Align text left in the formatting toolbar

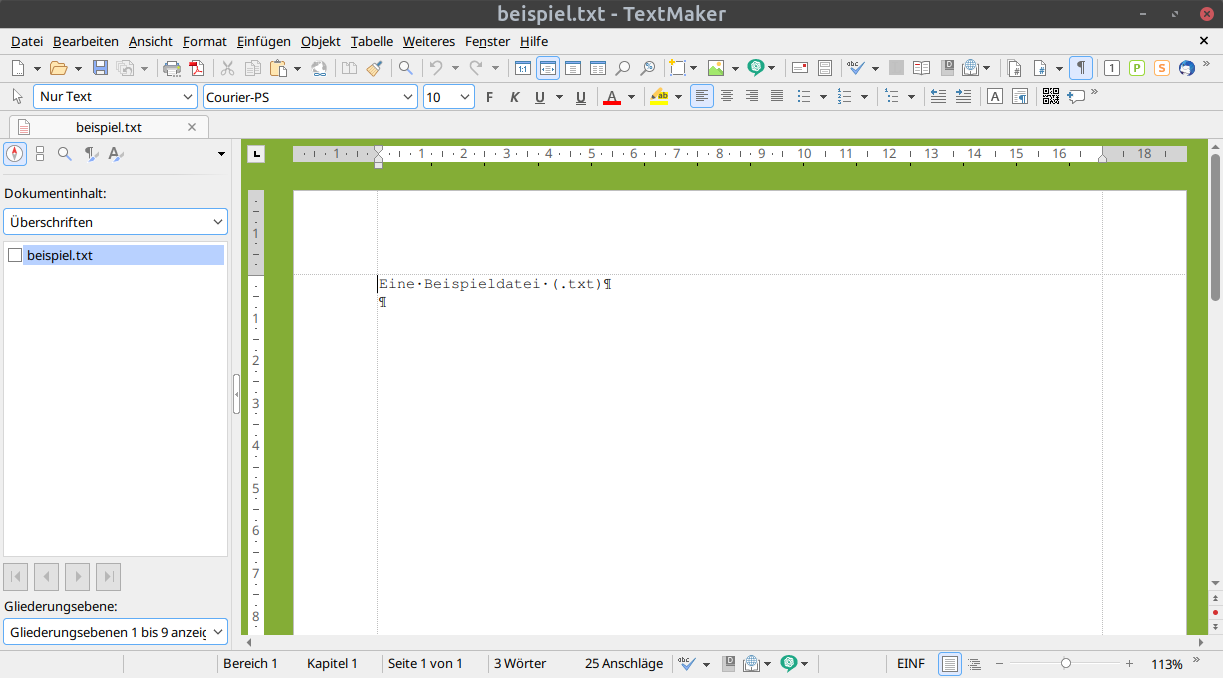pos(703,97)
